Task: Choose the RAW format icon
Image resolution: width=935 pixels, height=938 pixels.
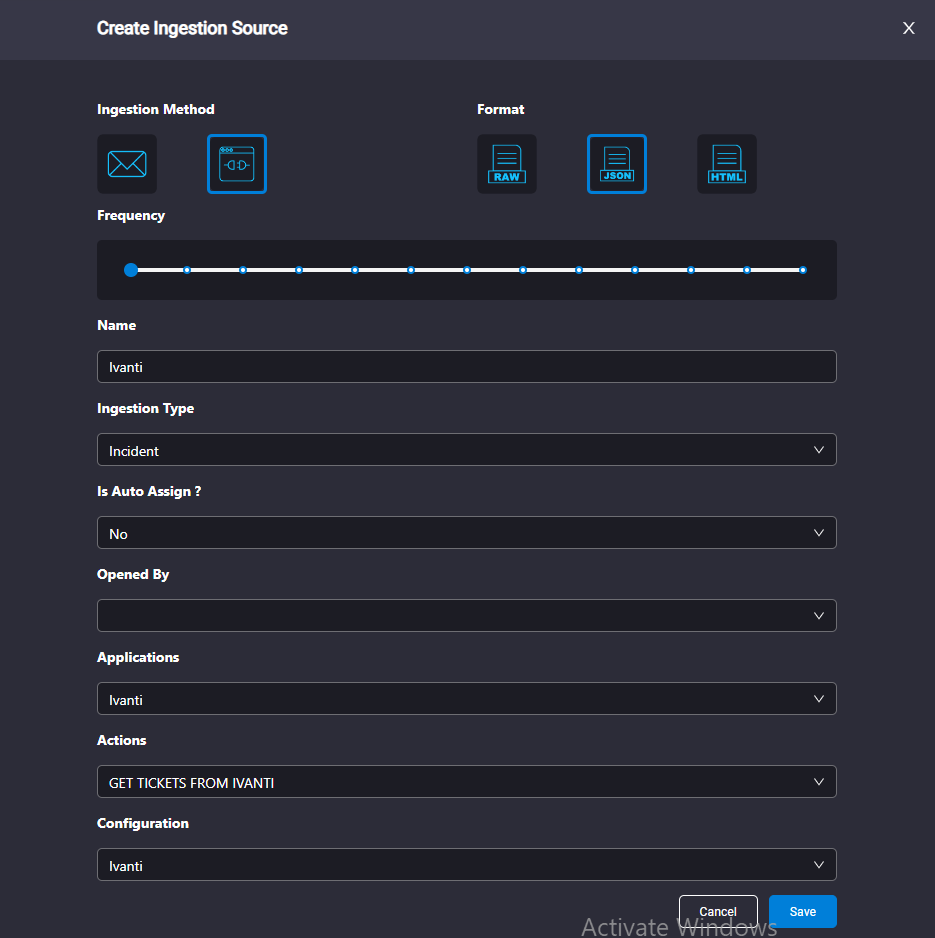Action: coord(507,164)
